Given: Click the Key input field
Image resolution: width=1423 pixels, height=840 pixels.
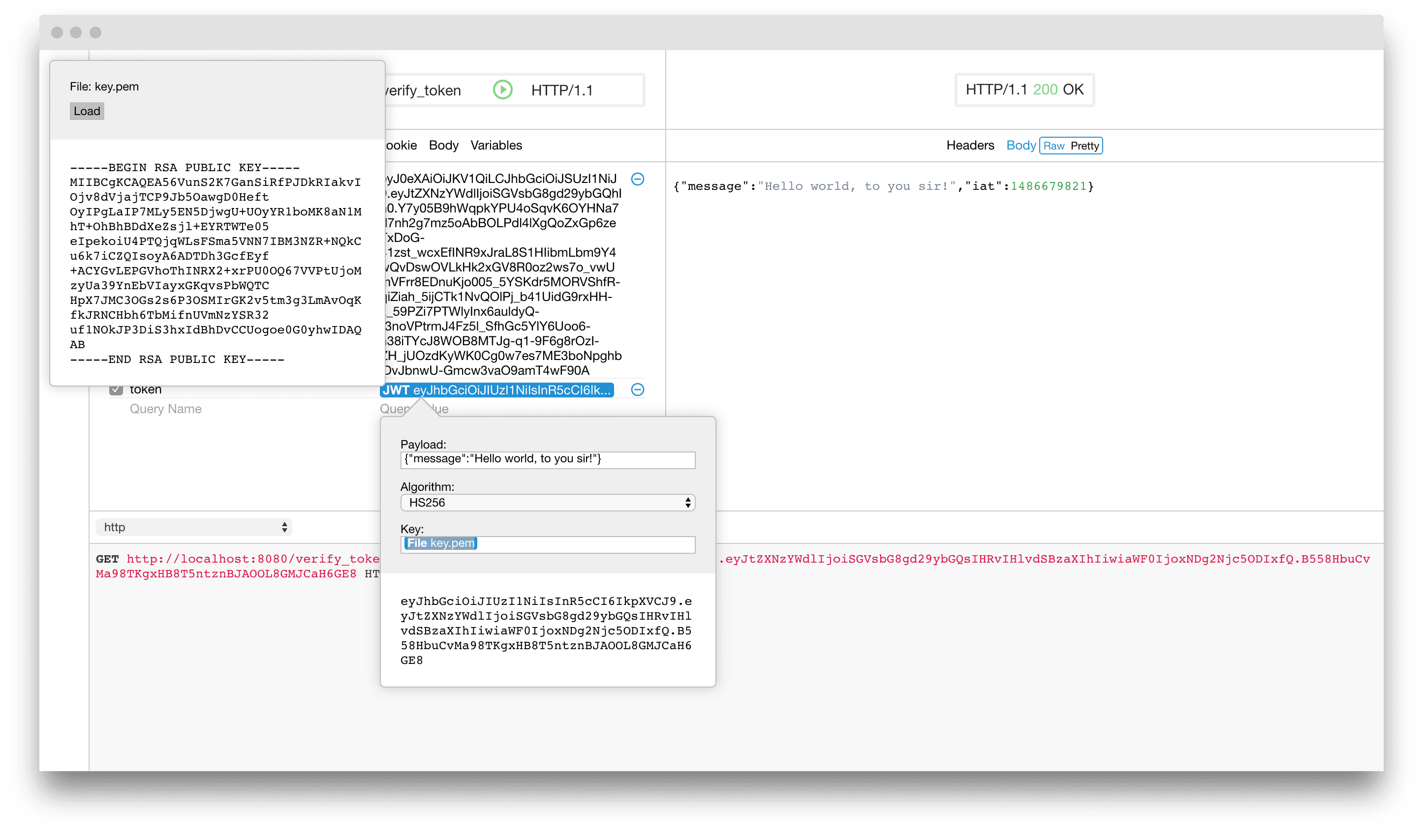Looking at the screenshot, I should click(x=548, y=544).
